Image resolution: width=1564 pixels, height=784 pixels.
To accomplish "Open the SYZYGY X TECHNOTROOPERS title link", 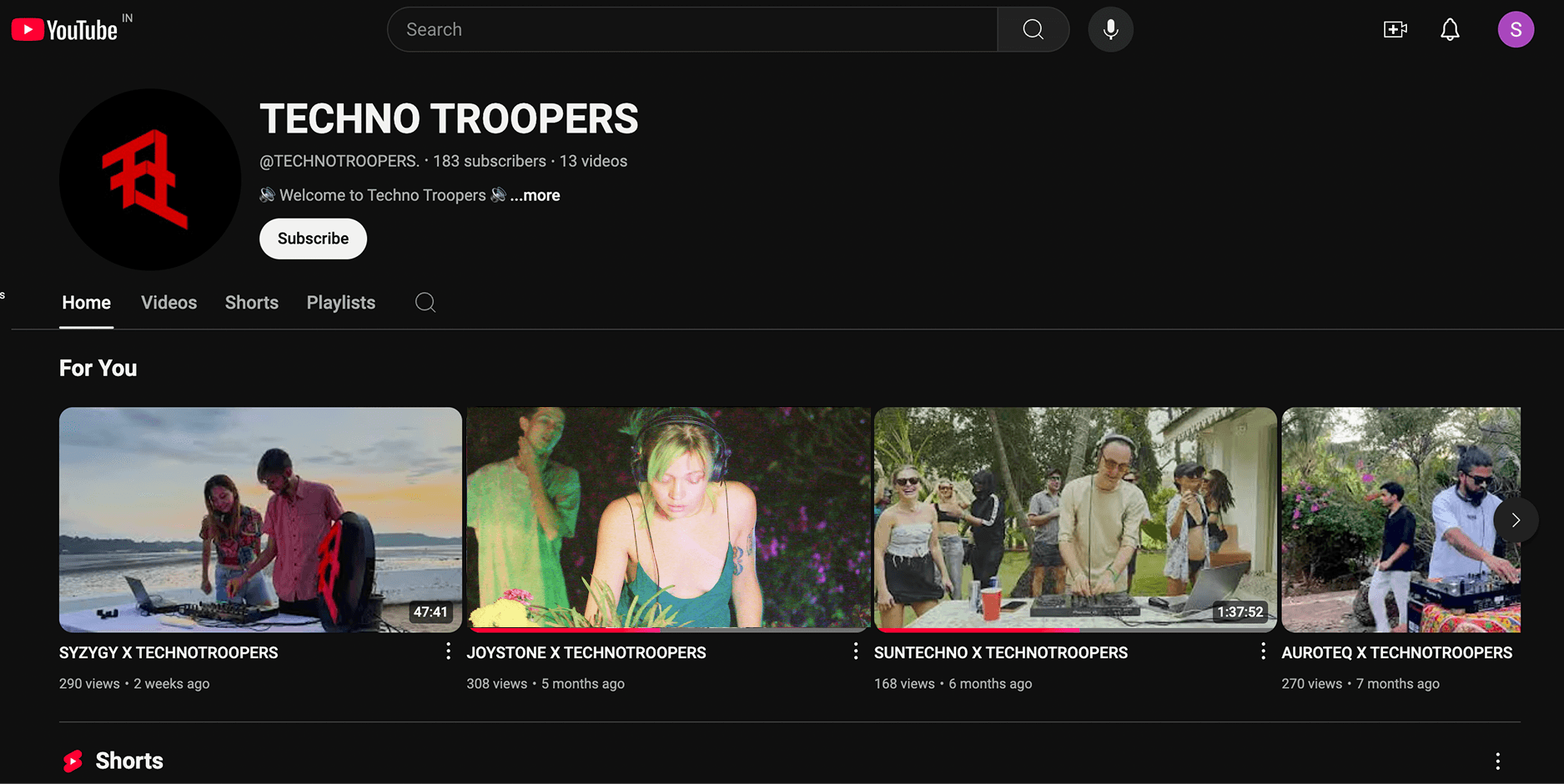I will click(x=168, y=653).
